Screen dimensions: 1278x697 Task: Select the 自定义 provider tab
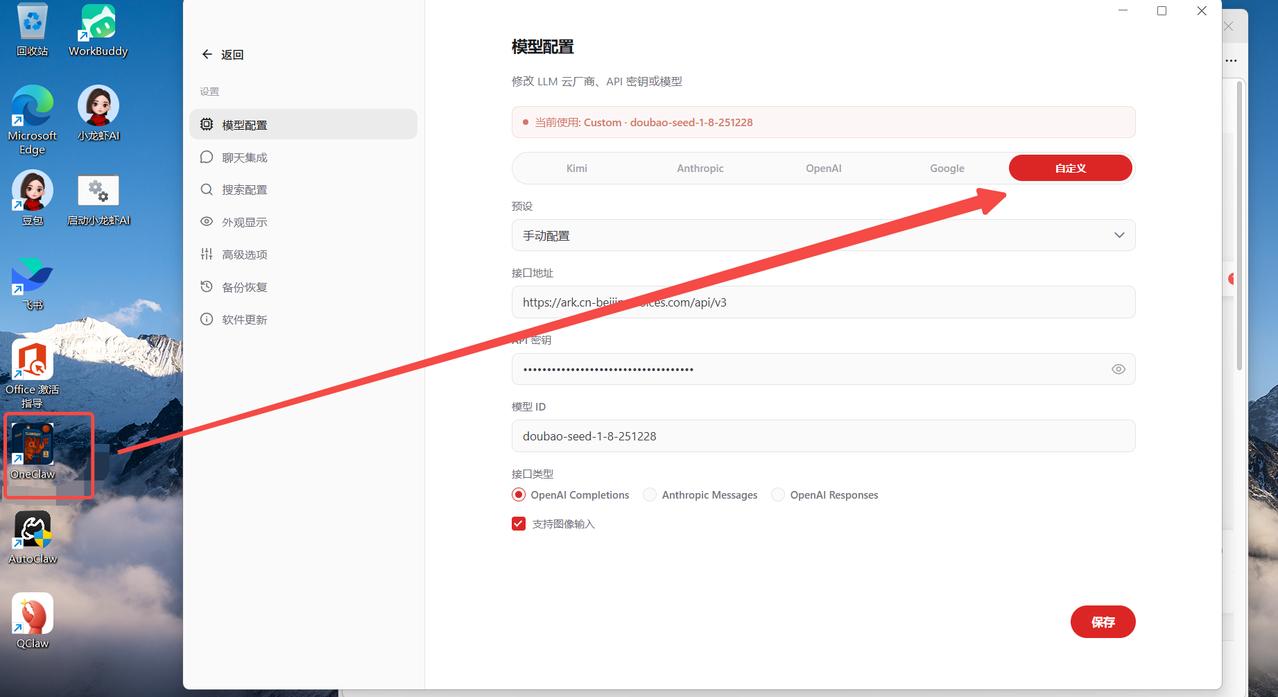pyautogui.click(x=1070, y=168)
